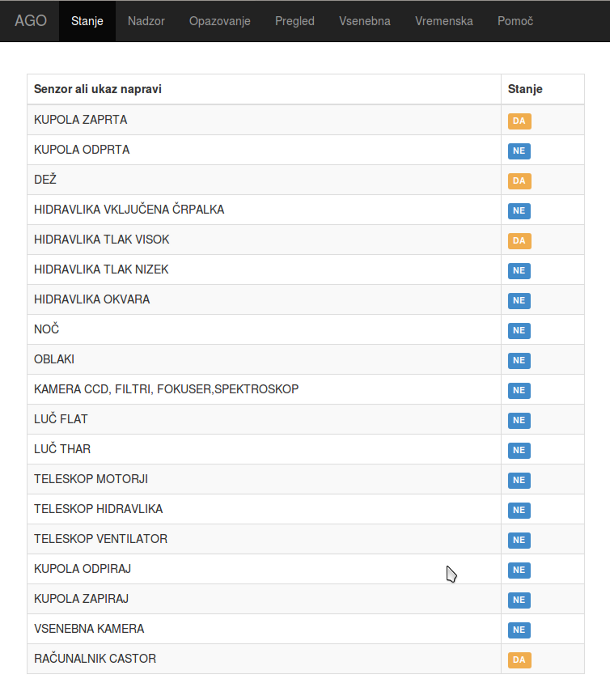This screenshot has height=683, width=610.
Task: Click the Senzor ali ukaz napravi header
Action: pyautogui.click(x=98, y=89)
